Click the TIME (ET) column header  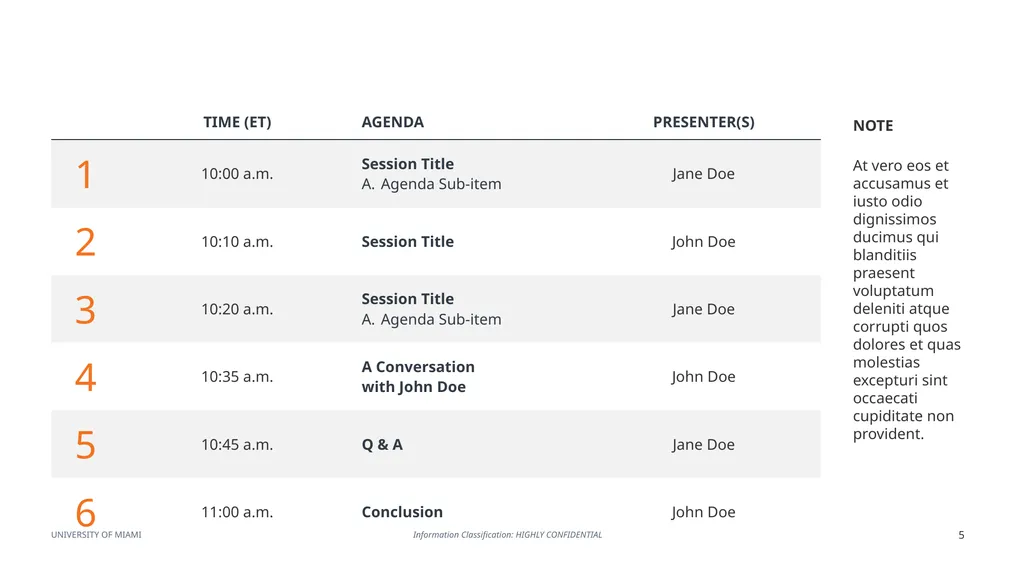pyautogui.click(x=237, y=122)
